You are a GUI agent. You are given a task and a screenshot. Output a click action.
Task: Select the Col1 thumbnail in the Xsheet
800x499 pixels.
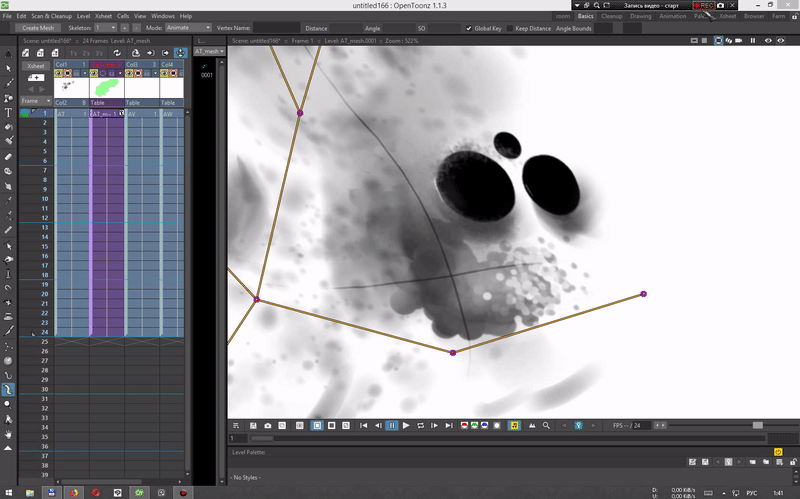[x=70, y=88]
